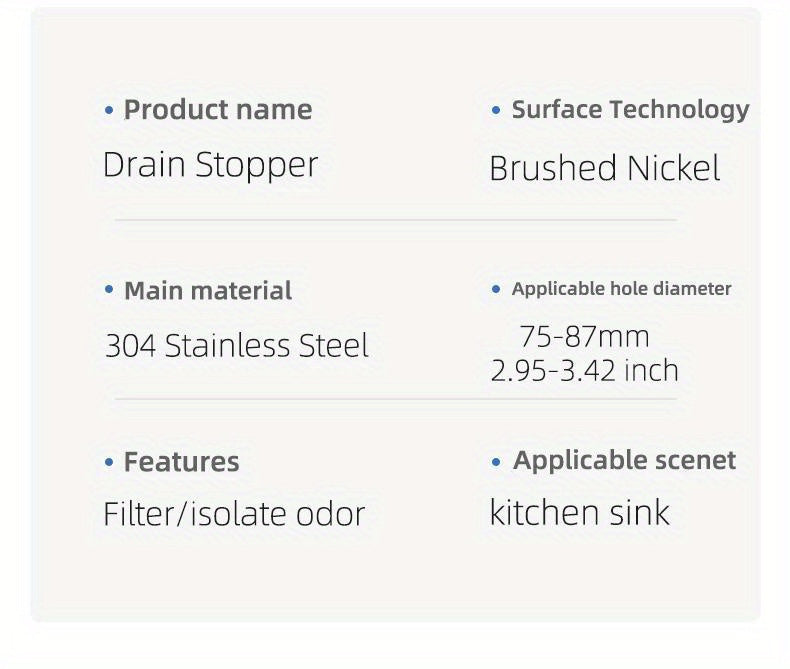This screenshot has width=790, height=669.
Task: Click the bullet beside Surface Technology
Action: pyautogui.click(x=496, y=110)
